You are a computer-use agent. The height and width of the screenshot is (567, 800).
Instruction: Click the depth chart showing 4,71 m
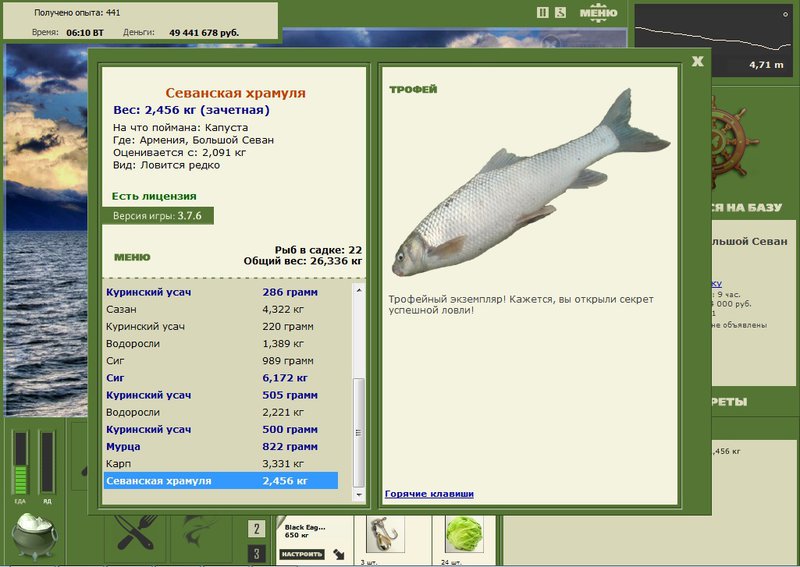(714, 40)
